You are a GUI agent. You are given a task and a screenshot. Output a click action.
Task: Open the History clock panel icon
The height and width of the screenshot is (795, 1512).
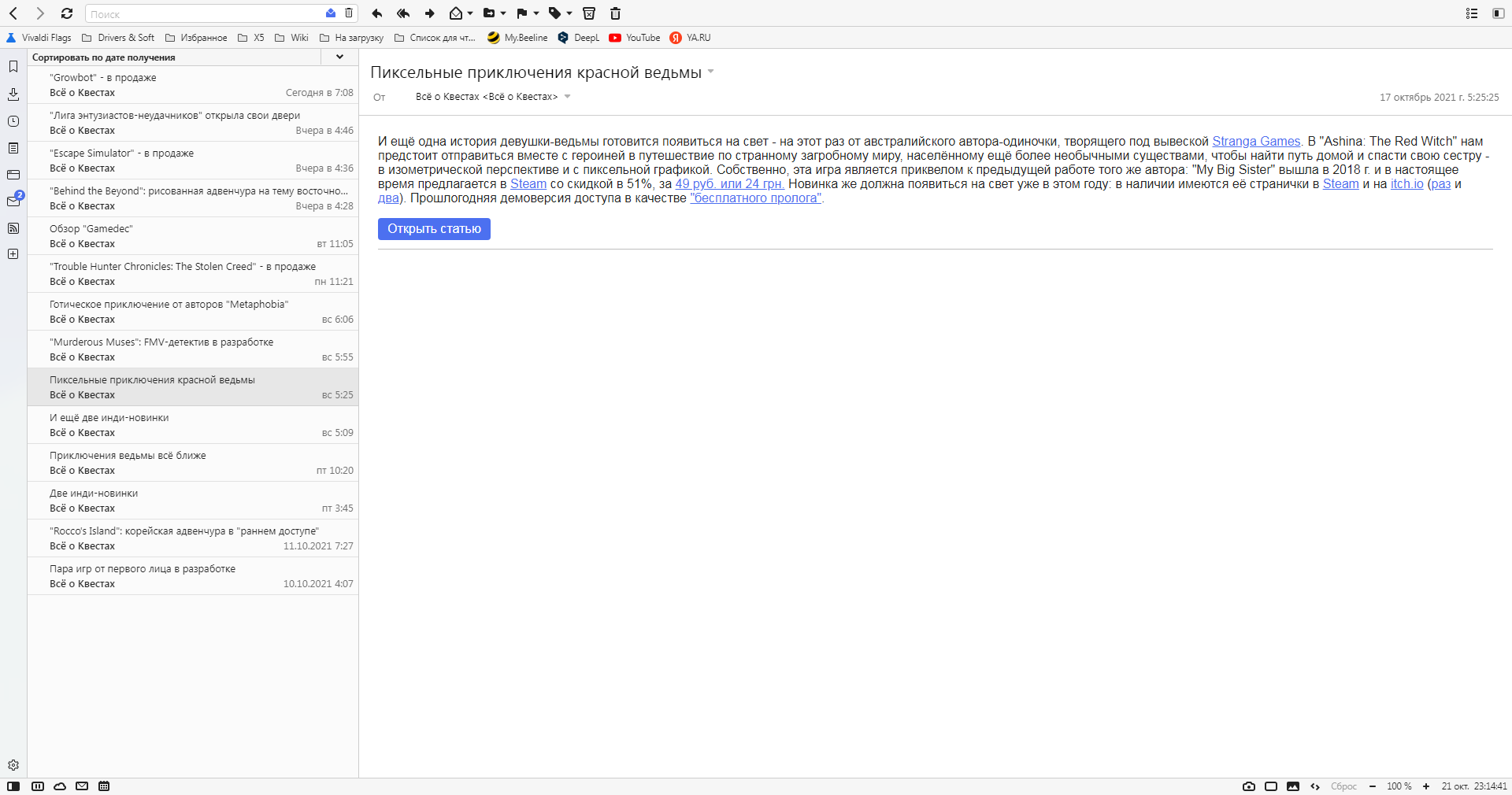[x=13, y=121]
